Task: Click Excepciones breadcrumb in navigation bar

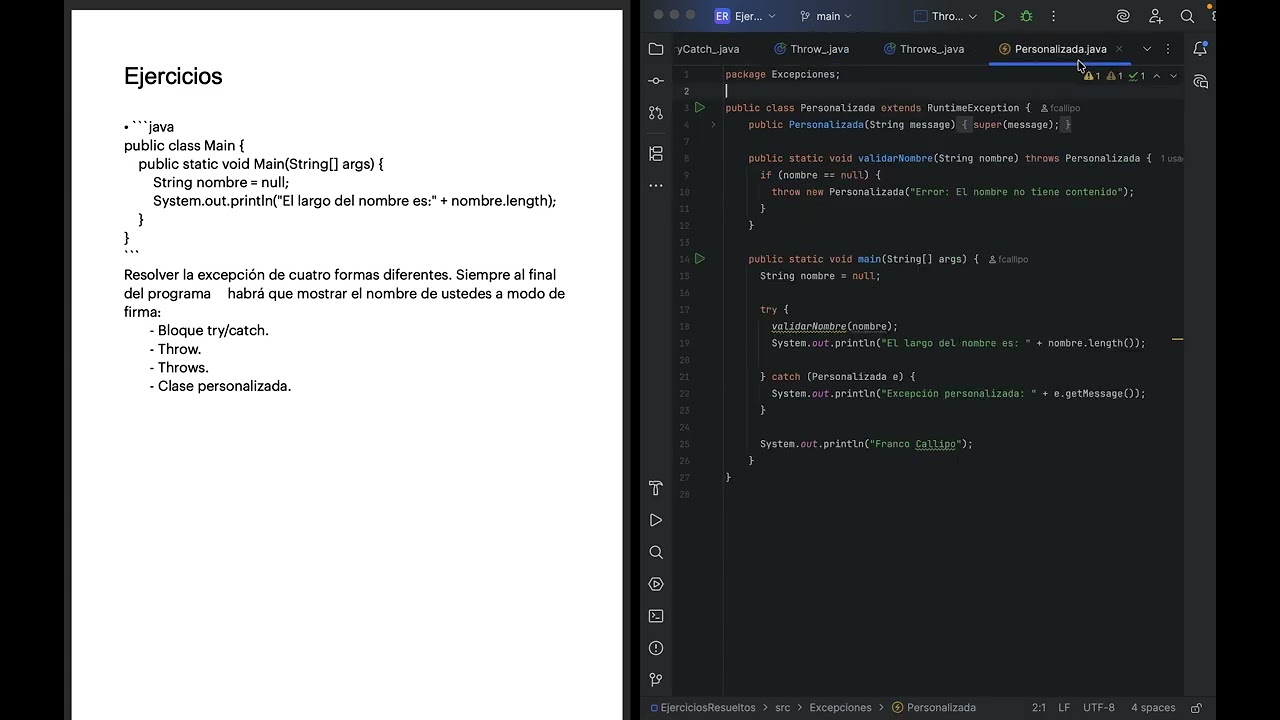Action: [x=840, y=707]
